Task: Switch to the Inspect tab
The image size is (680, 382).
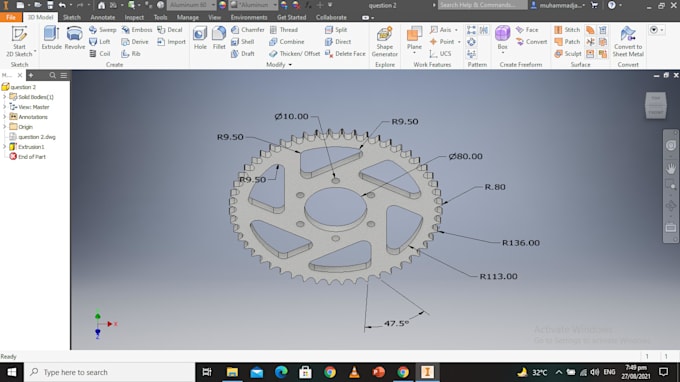Action: 134,17
